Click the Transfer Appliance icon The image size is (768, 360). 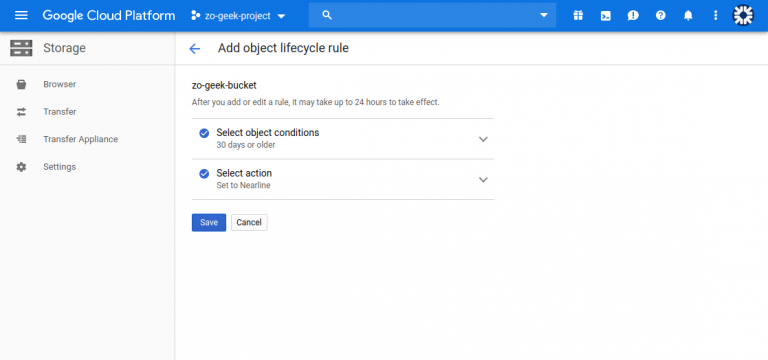tap(21, 140)
